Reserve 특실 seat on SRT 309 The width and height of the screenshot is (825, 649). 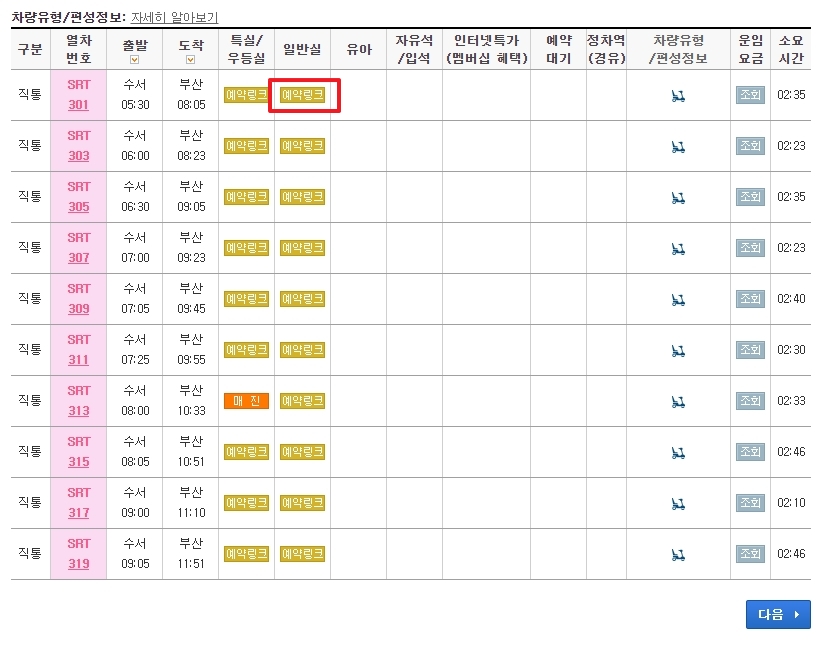pos(246,299)
